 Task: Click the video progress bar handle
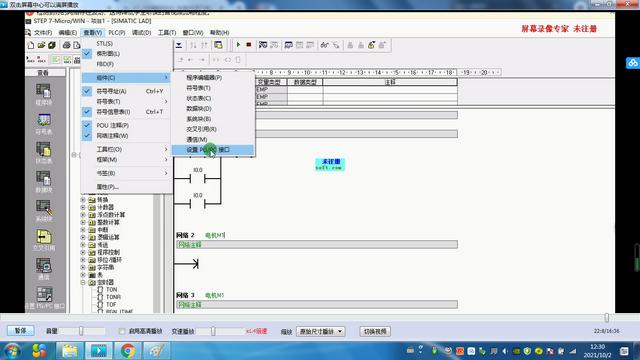pos(607,318)
